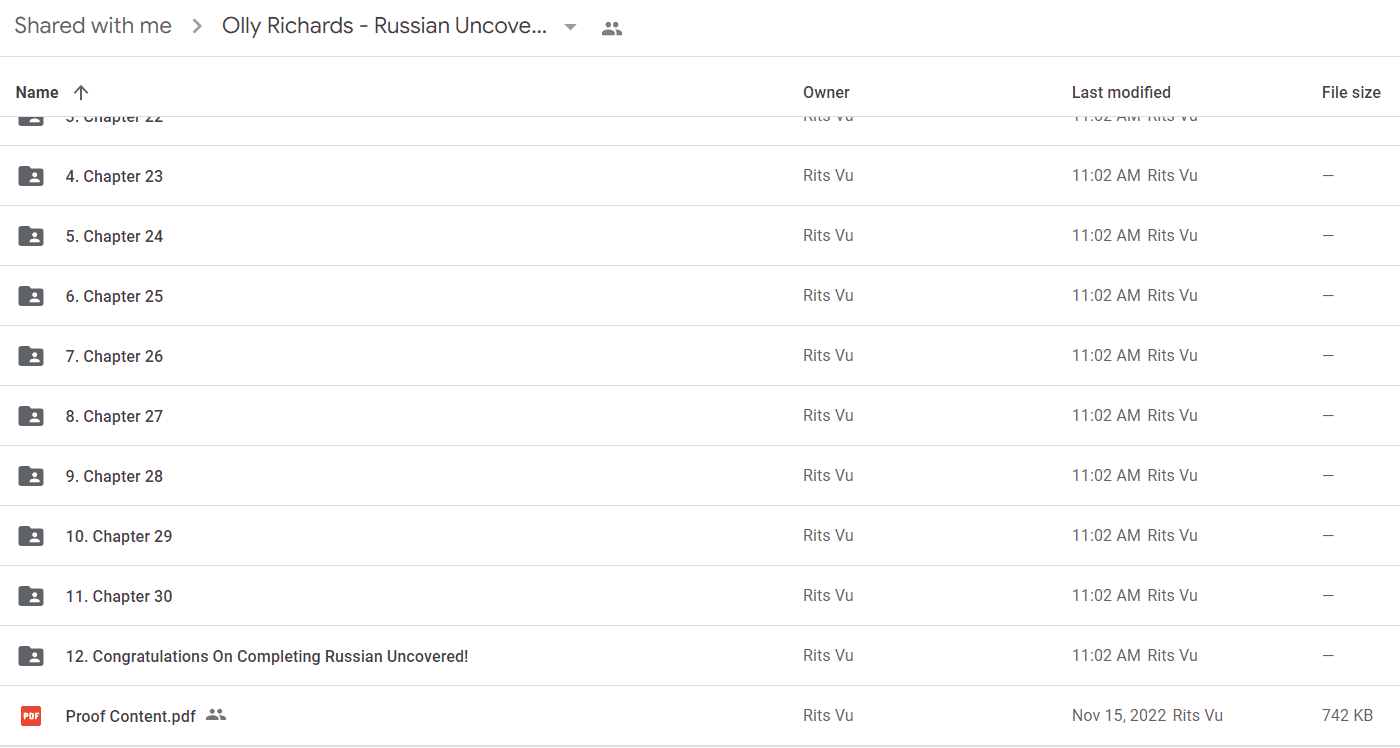Select 12. Congratulations On Completing Russian Uncovered!
This screenshot has height=748, width=1400.
click(267, 656)
